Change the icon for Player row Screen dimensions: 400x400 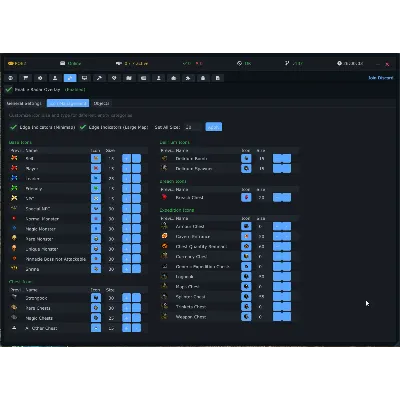click(96, 168)
